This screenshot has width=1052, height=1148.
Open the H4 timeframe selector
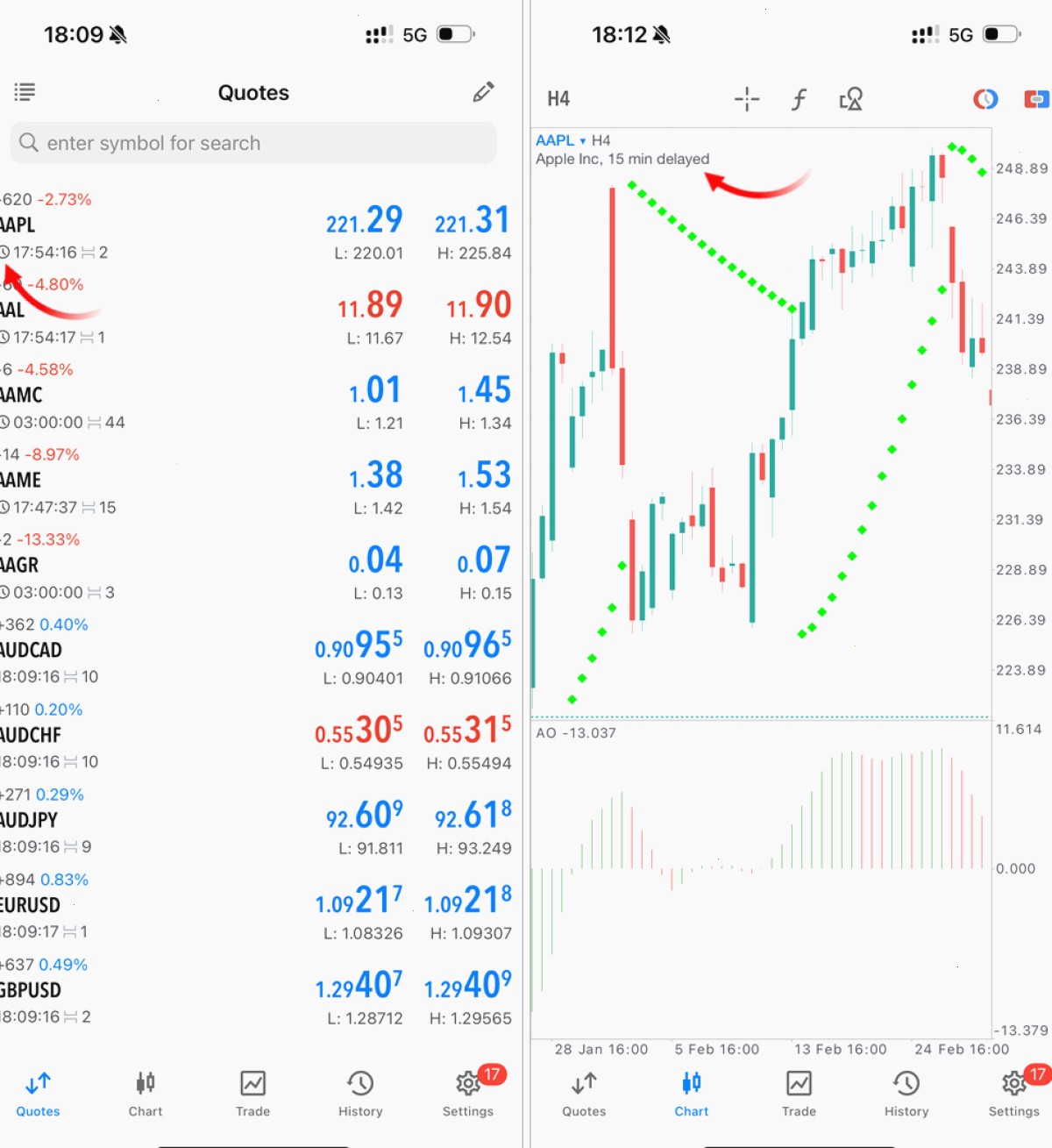pos(558,99)
